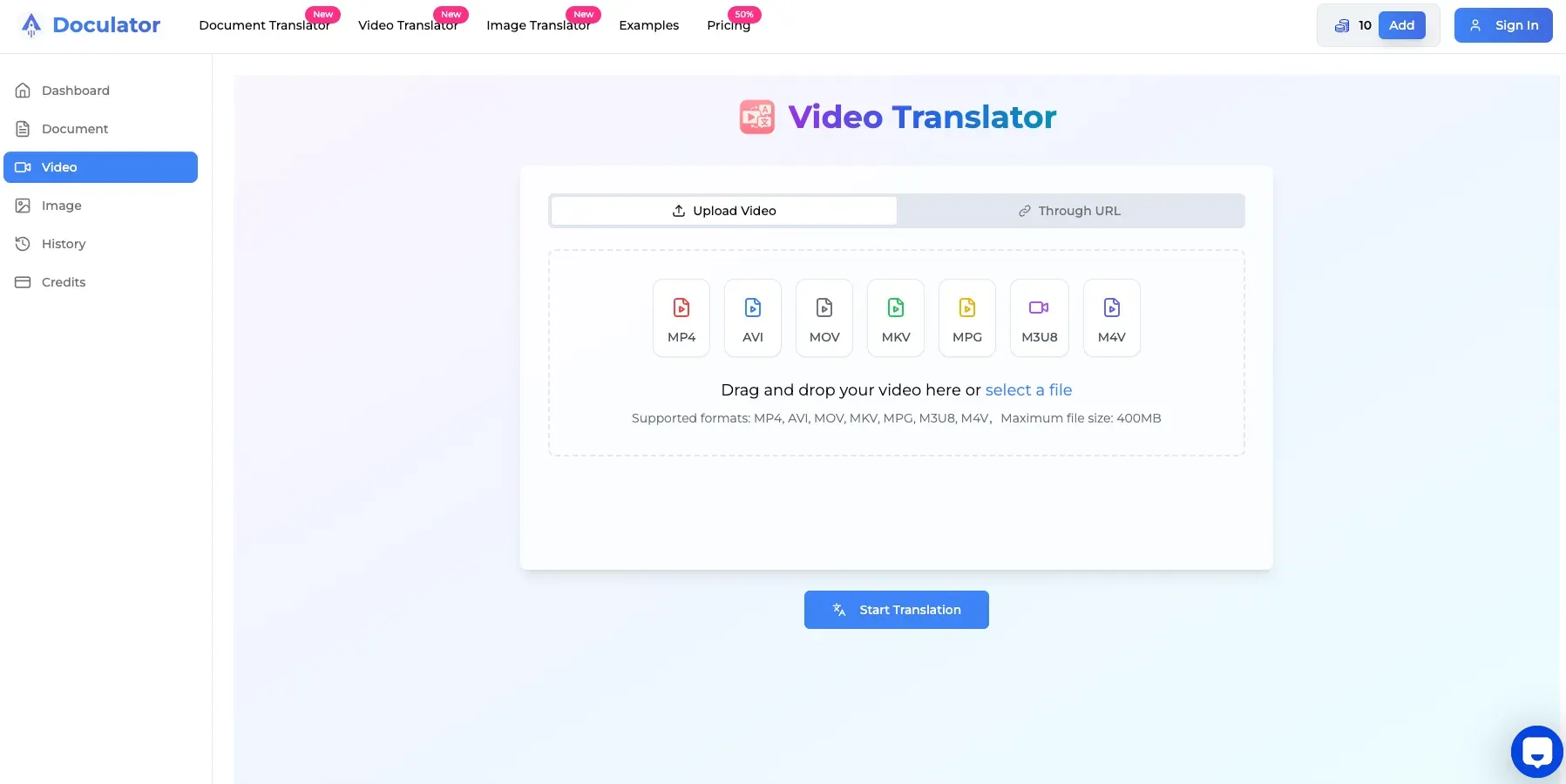Click the M4V format tile
The height and width of the screenshot is (784, 1566).
pyautogui.click(x=1112, y=318)
